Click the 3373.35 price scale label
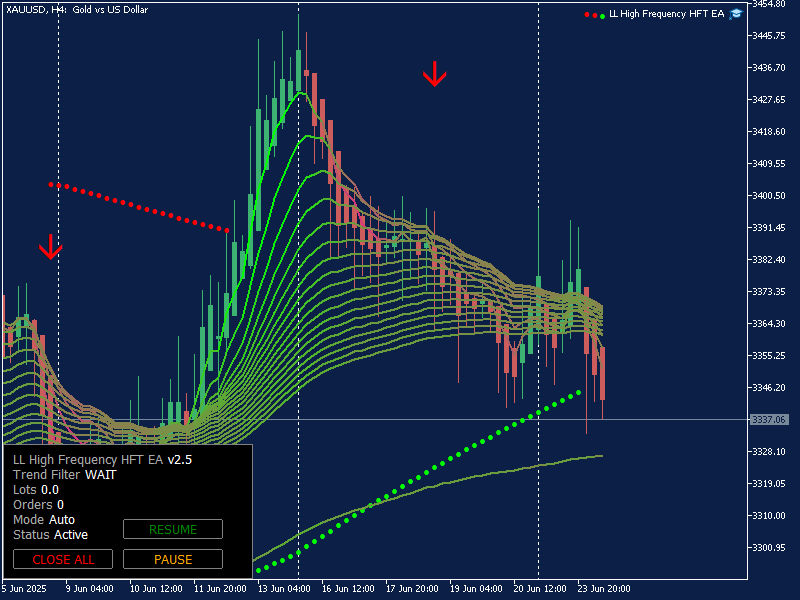 coord(769,291)
